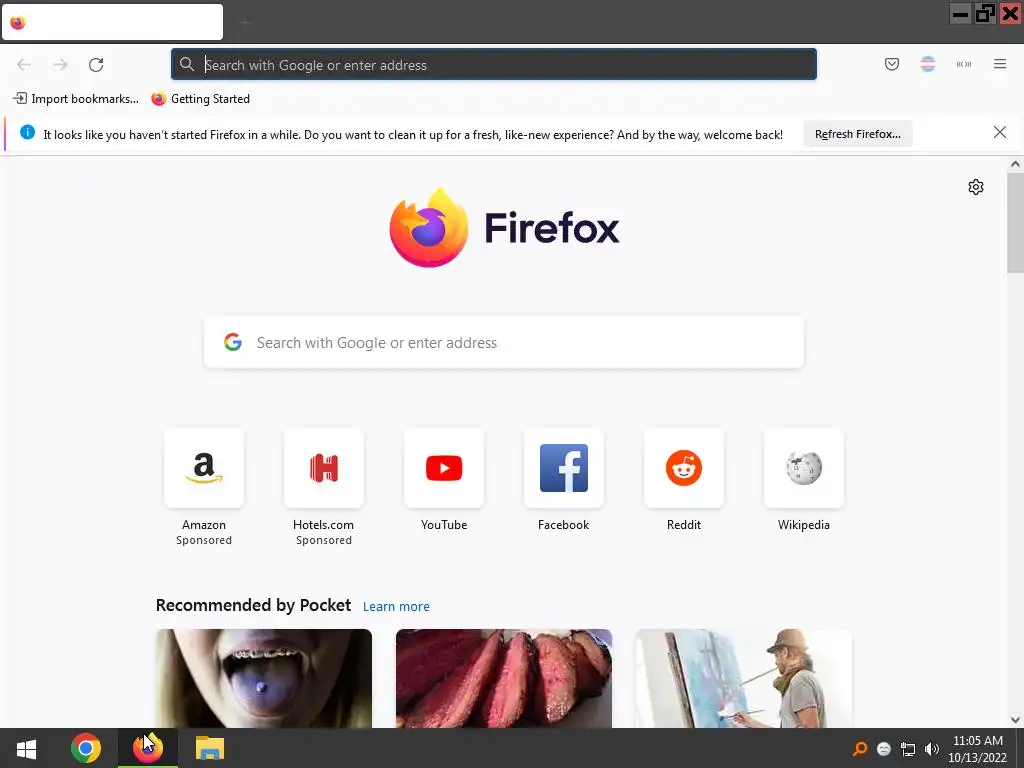Screen dimensions: 1024x768
Task: Launch Google Chrome from the taskbar
Action: click(x=86, y=748)
